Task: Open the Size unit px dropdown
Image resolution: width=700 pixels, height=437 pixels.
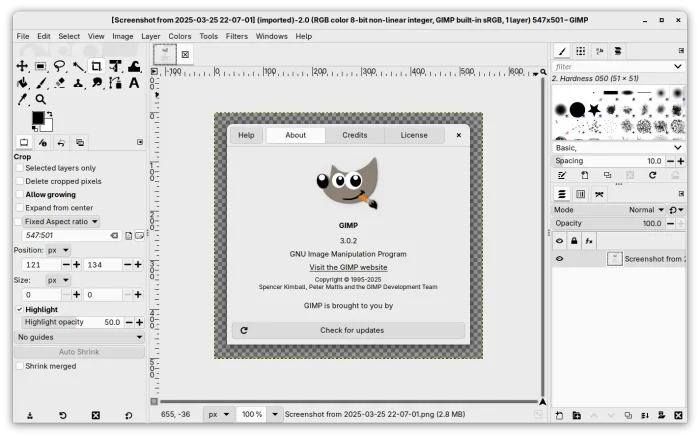Action: pyautogui.click(x=58, y=280)
